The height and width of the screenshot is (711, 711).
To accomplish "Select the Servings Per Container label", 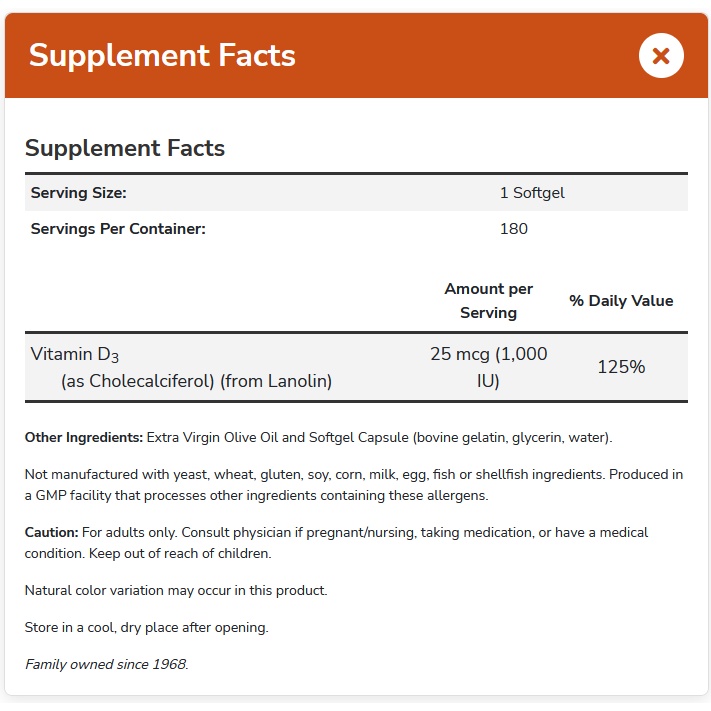I will point(118,229).
